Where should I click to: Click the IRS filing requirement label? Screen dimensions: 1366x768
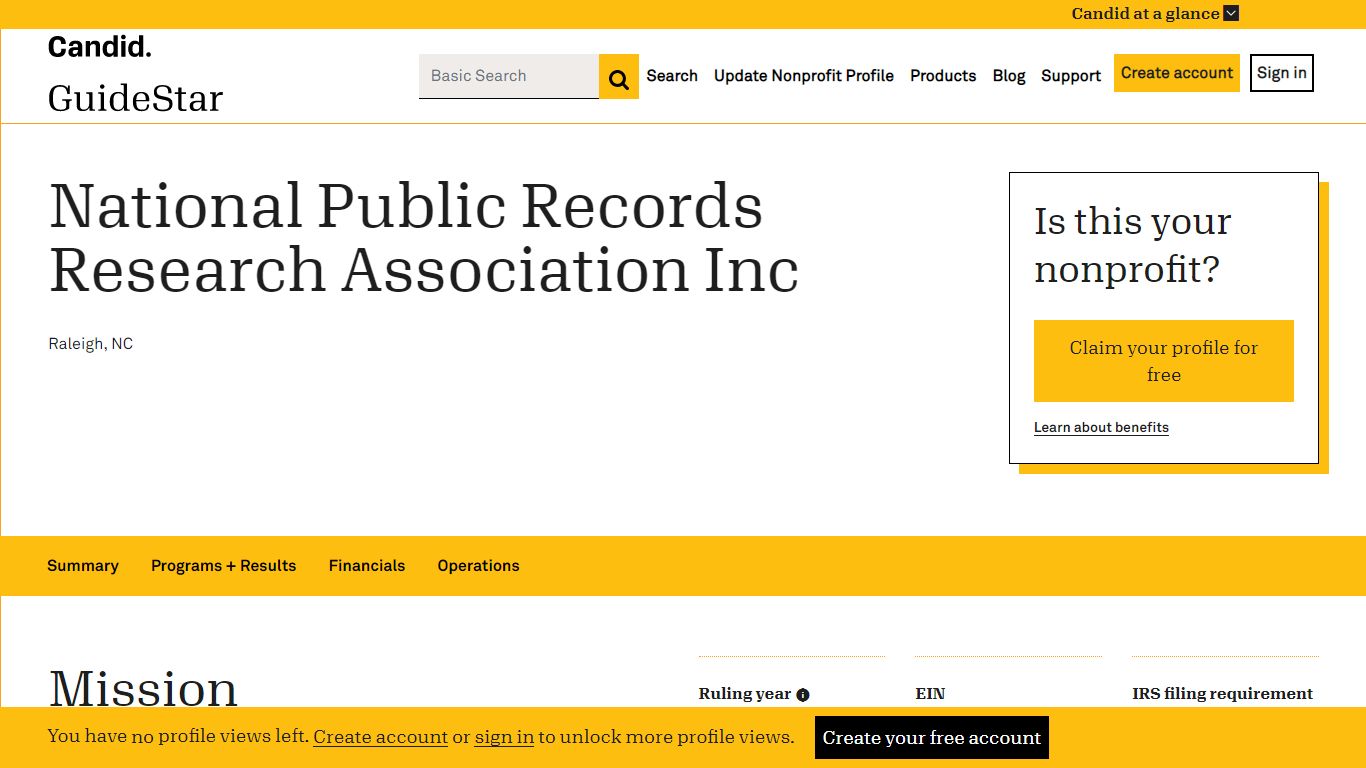[x=1222, y=694]
